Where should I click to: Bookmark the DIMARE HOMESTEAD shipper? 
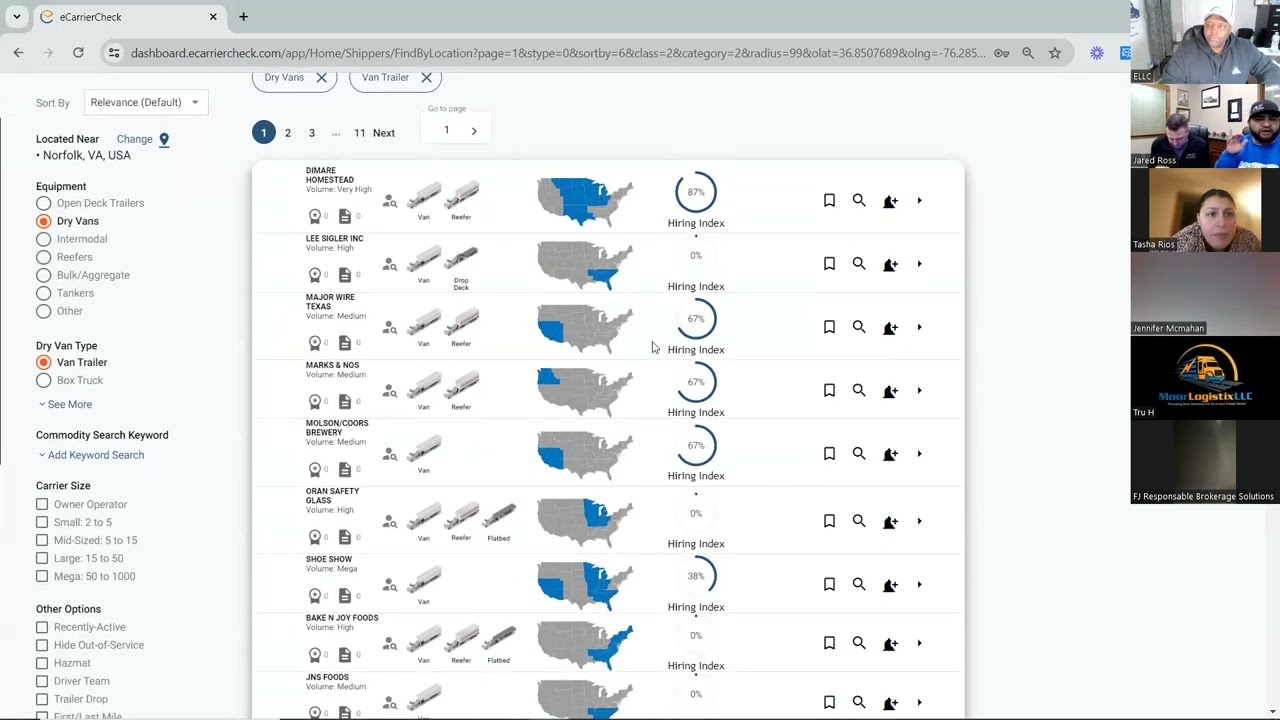829,200
